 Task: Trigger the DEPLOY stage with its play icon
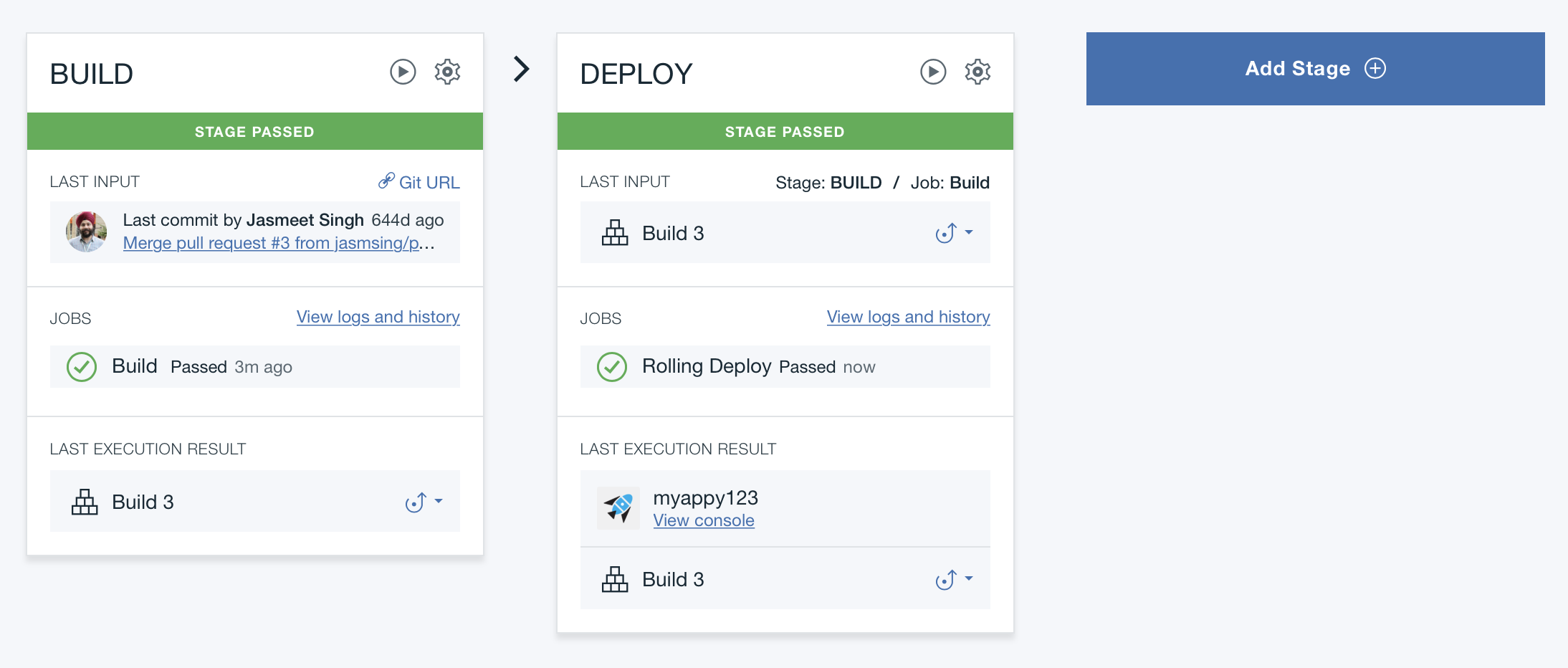pyautogui.click(x=933, y=72)
